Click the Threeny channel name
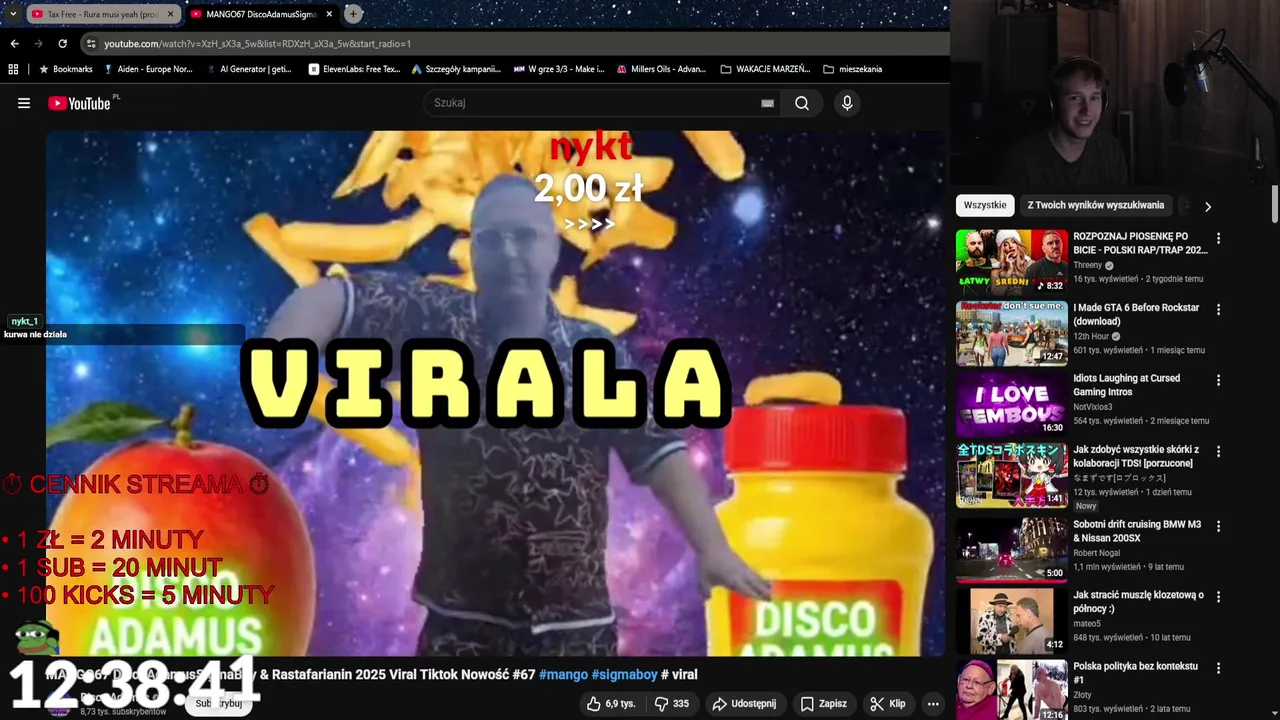The height and width of the screenshot is (720, 1280). pyautogui.click(x=1087, y=265)
